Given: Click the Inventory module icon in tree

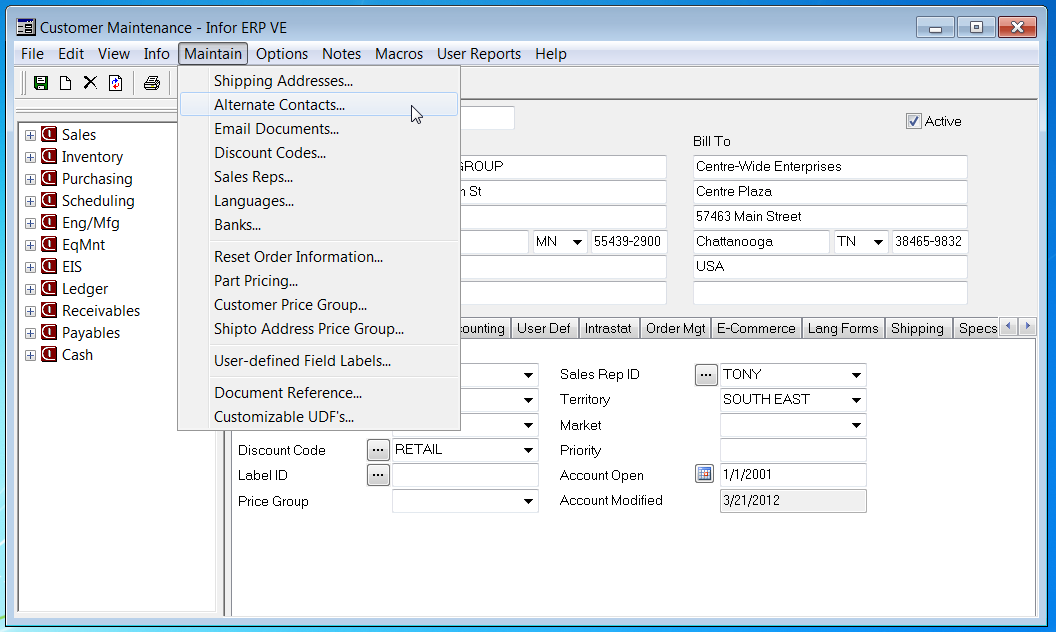Looking at the screenshot, I should [x=48, y=156].
